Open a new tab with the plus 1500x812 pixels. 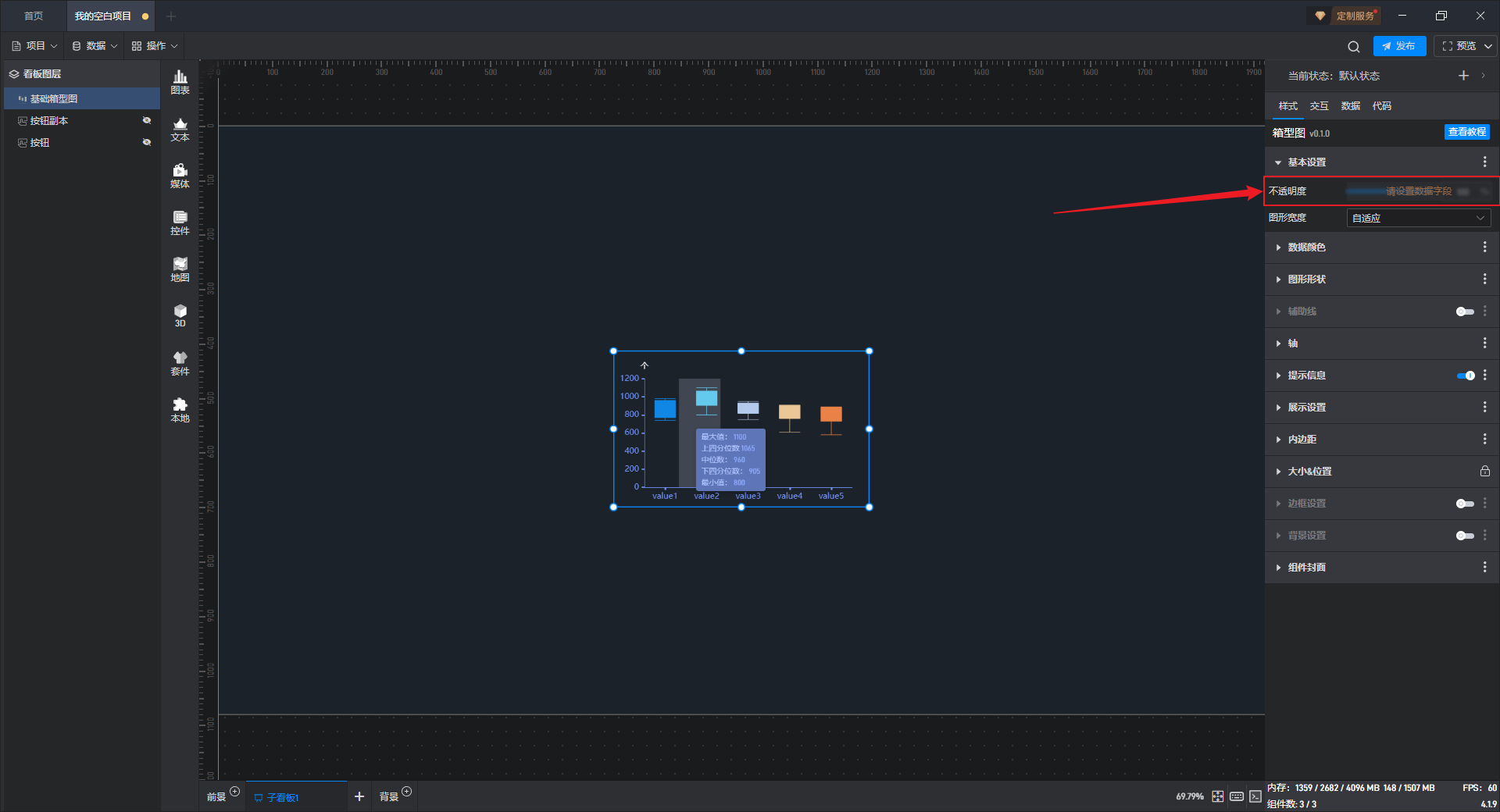tap(171, 16)
